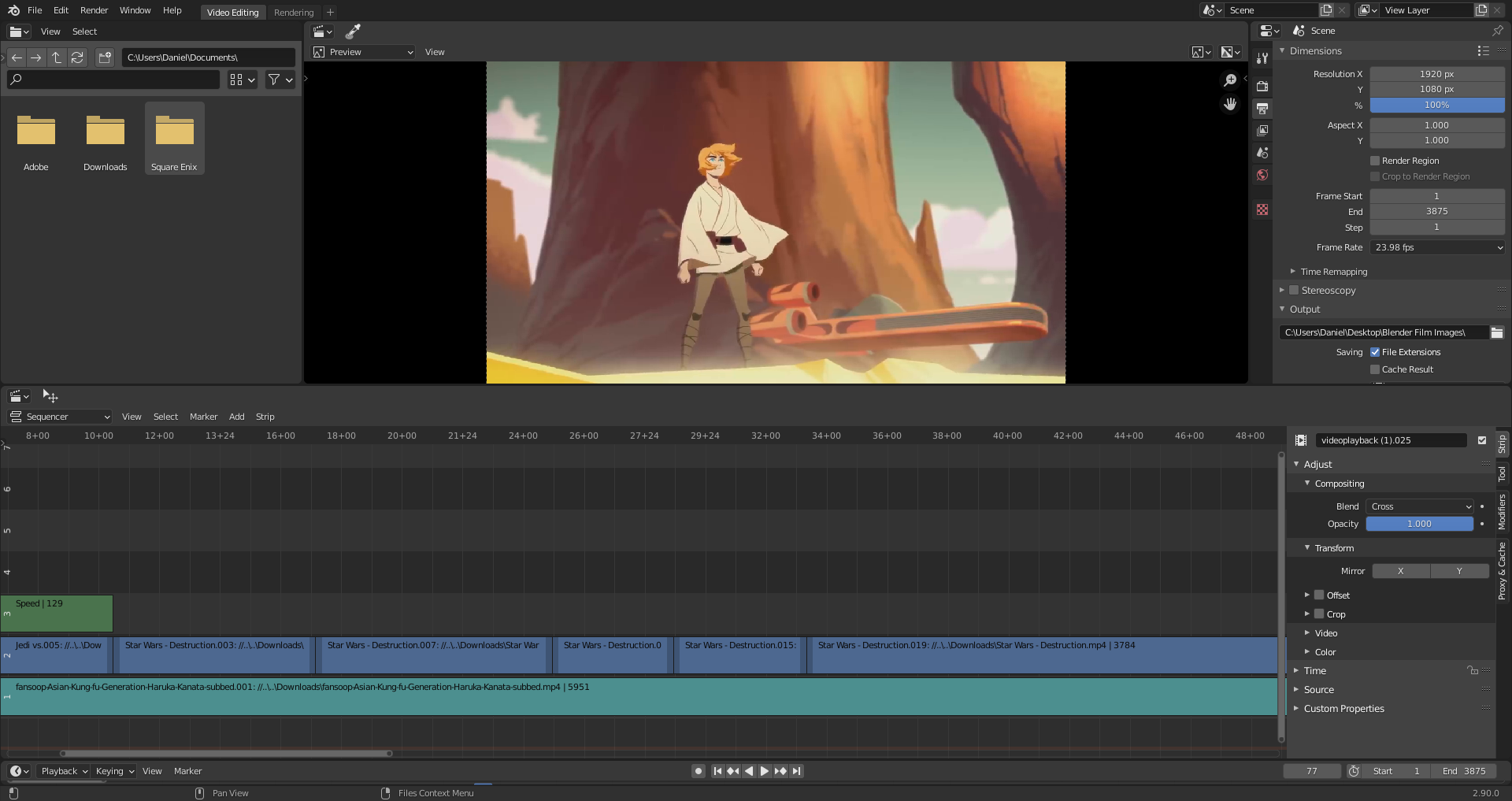Open the Playback popover in timeline footer
This screenshot has height=801, width=1512.
point(64,771)
